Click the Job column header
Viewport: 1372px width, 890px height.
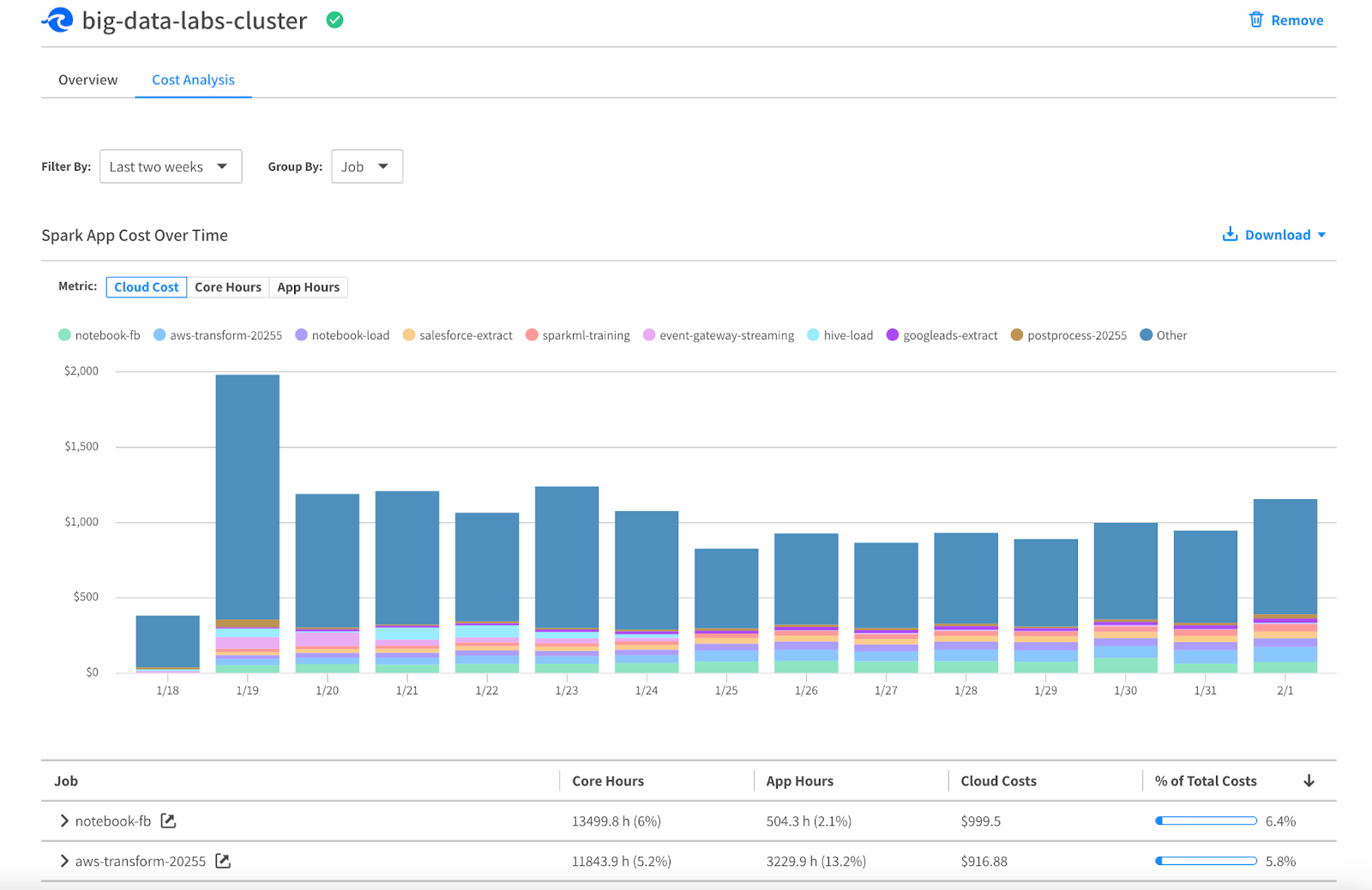click(66, 780)
